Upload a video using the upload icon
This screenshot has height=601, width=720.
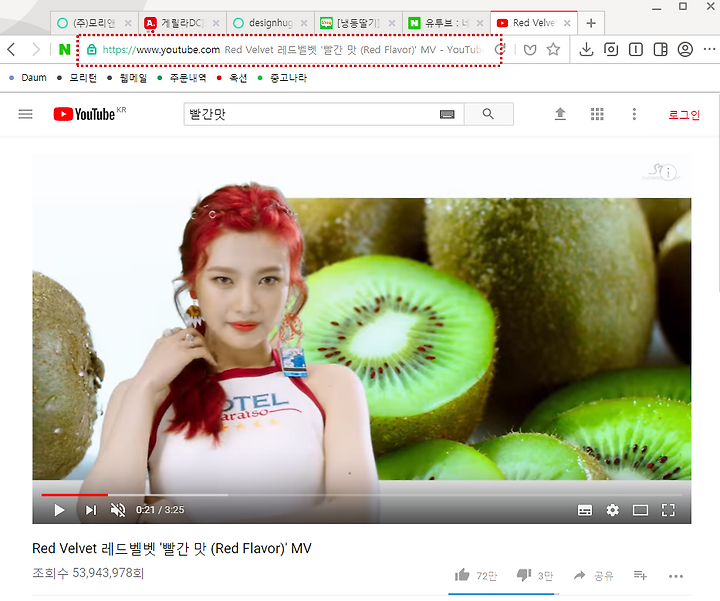560,114
